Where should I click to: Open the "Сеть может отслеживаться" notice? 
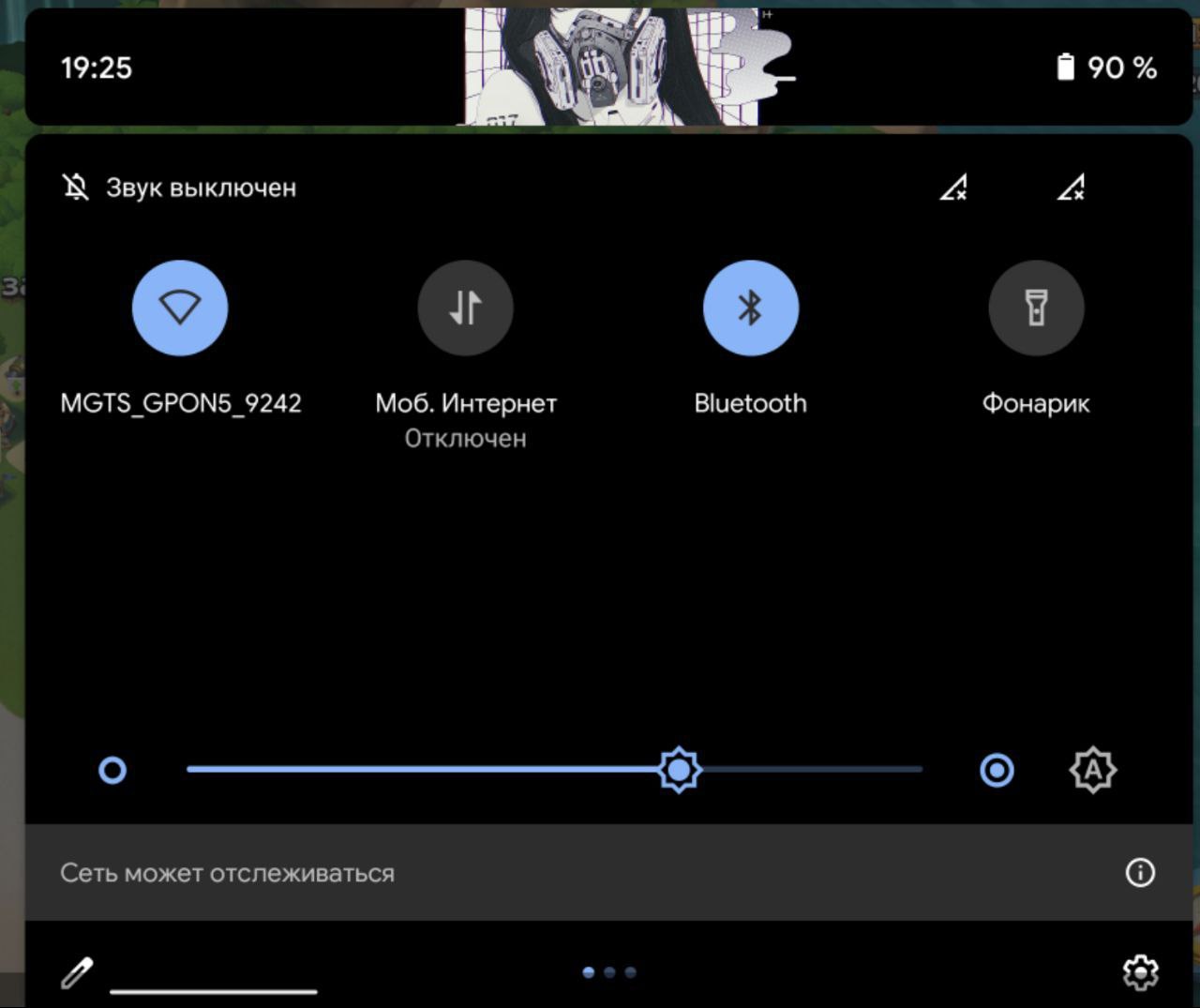(x=609, y=873)
